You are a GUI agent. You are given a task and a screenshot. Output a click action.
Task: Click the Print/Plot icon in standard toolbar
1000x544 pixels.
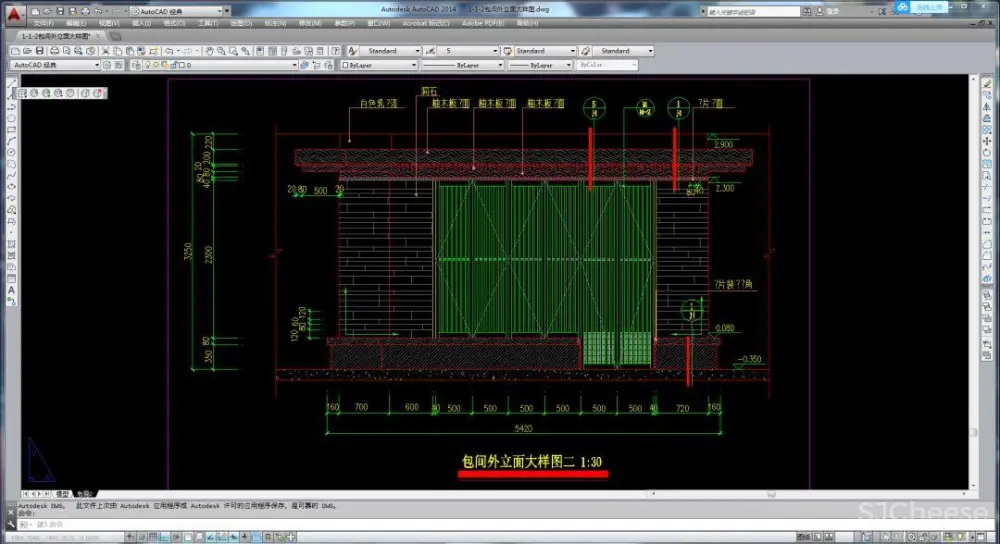[x=53, y=51]
